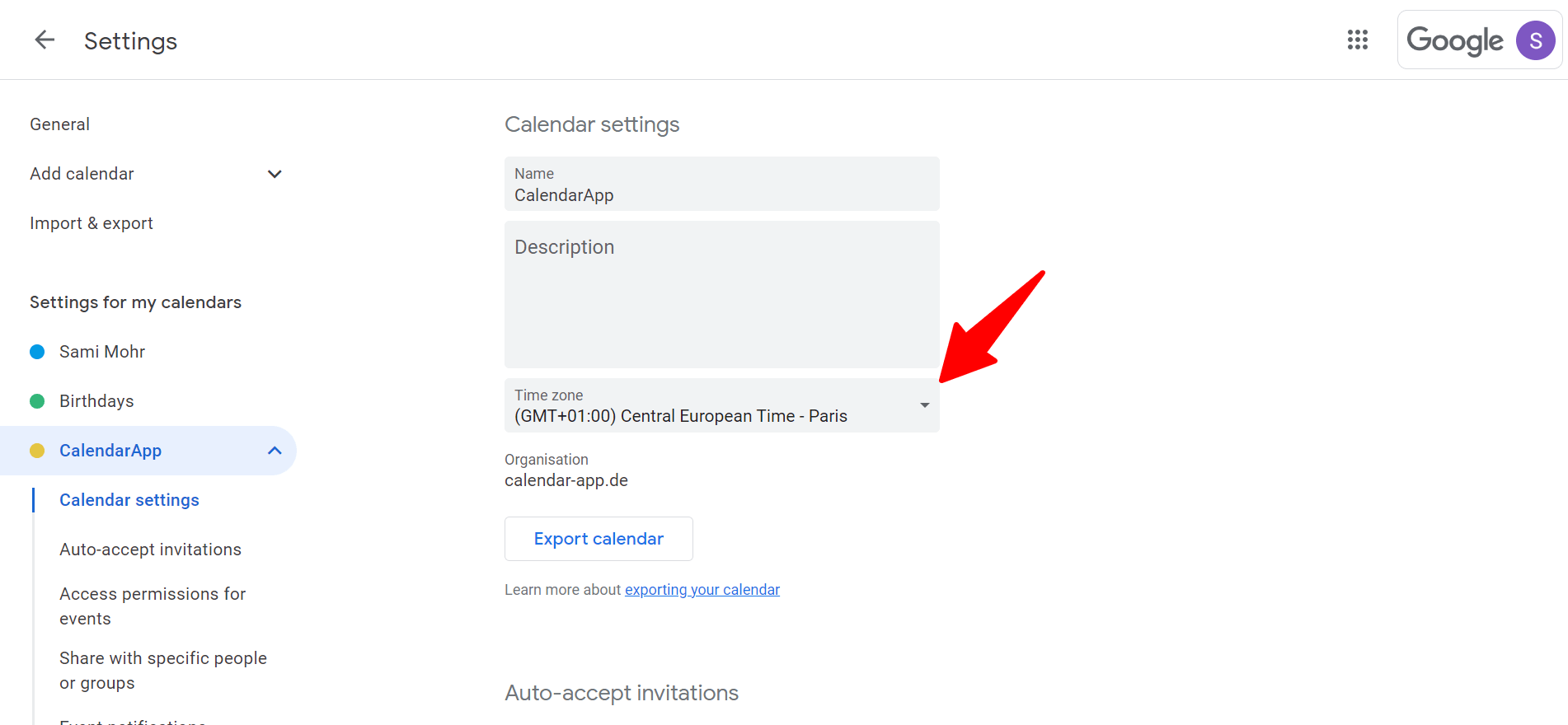
Task: Click the Description text field
Action: (721, 294)
